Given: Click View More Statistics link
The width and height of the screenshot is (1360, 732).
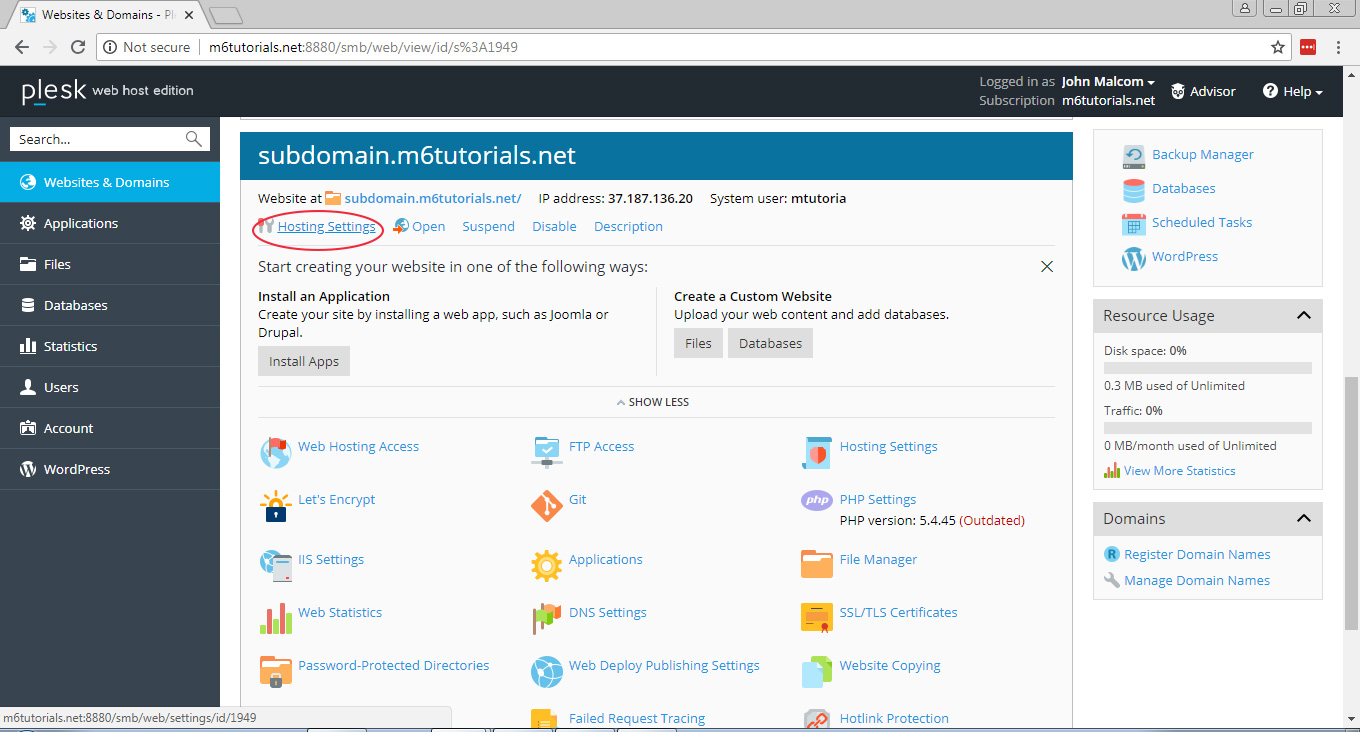Looking at the screenshot, I should [x=1179, y=471].
